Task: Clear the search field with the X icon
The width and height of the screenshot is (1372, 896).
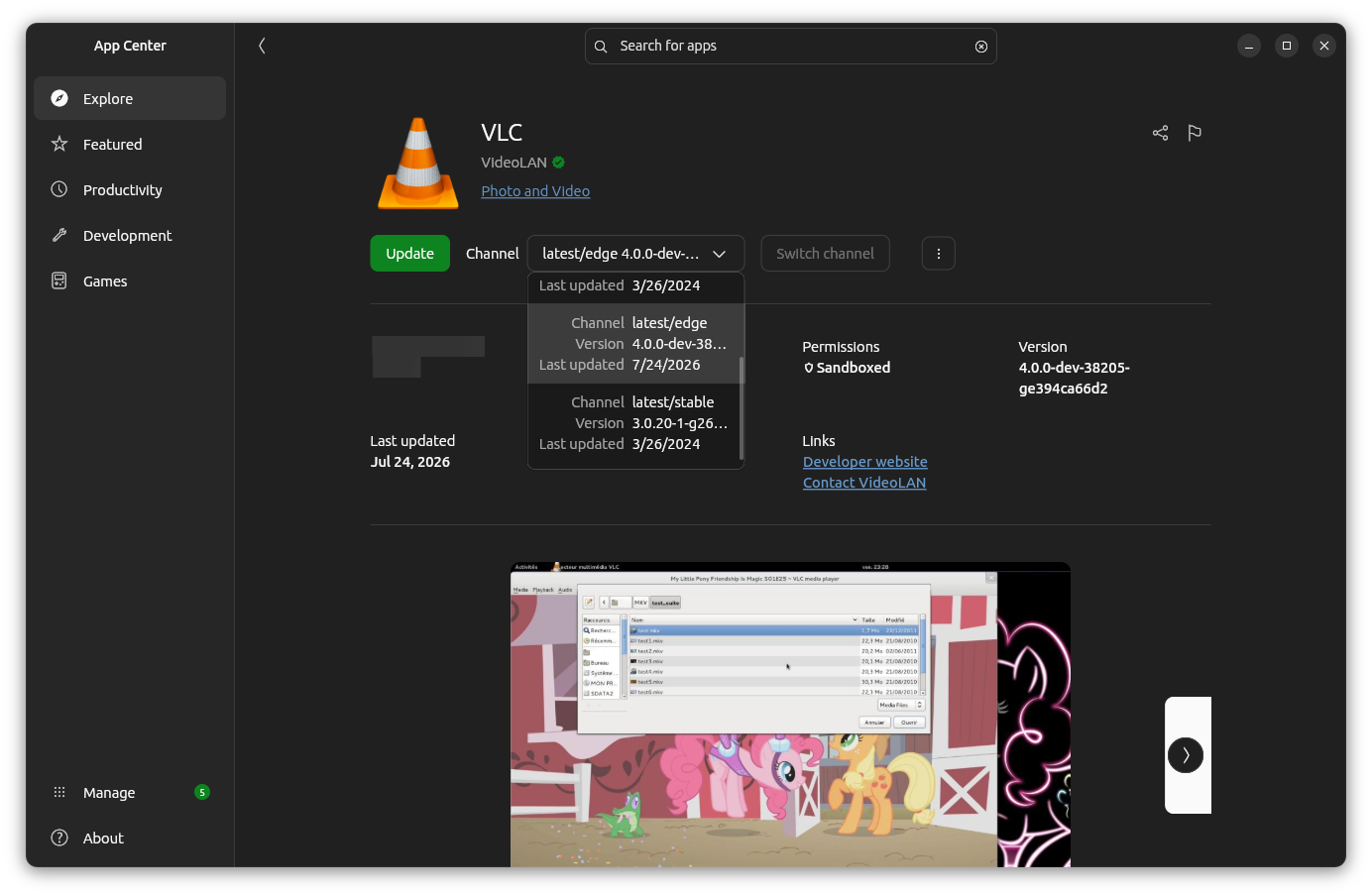Action: point(981,47)
